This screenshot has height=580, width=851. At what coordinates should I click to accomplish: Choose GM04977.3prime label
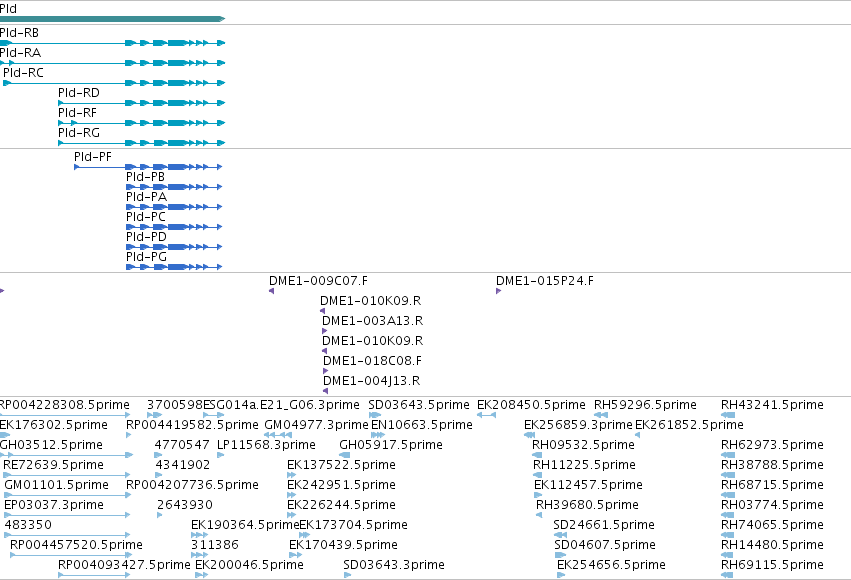click(316, 425)
